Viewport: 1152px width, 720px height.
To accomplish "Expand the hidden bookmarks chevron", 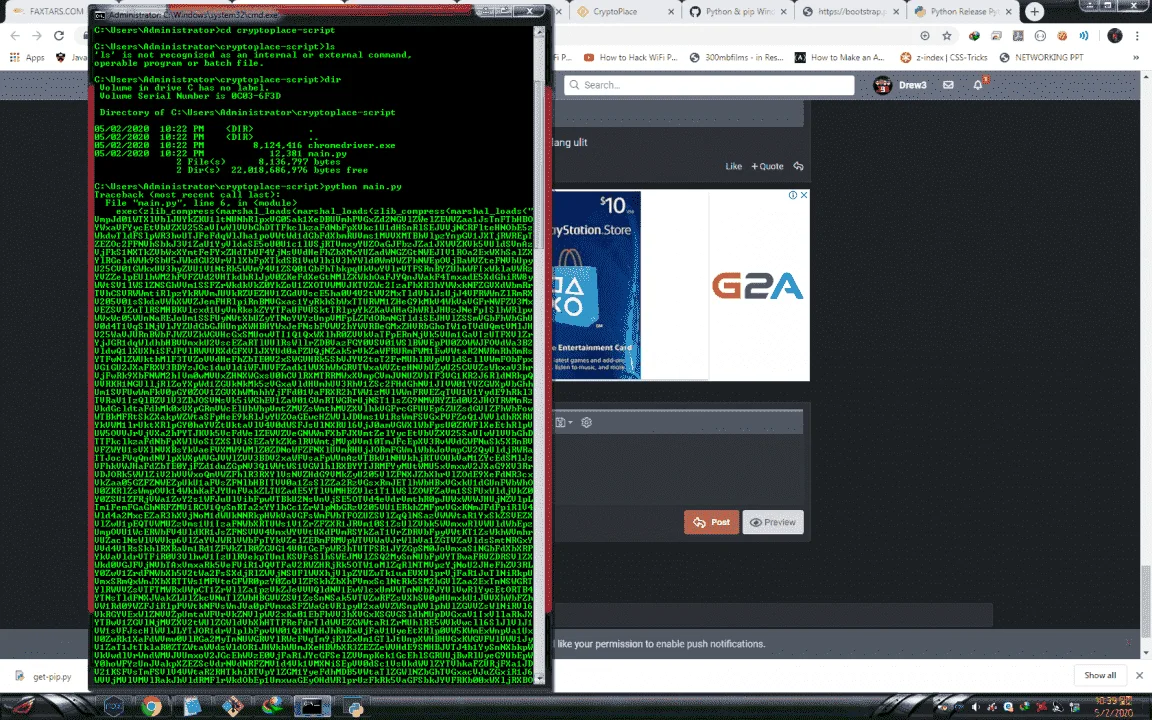I will pos(1136,57).
